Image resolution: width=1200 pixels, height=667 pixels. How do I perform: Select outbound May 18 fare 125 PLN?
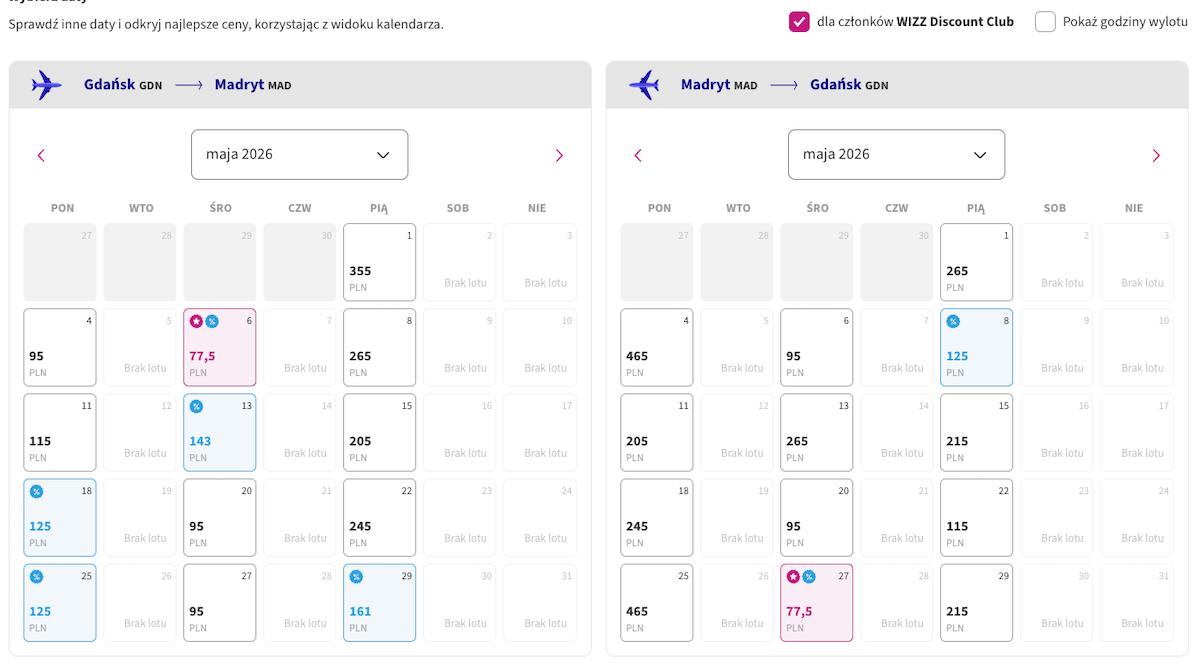pyautogui.click(x=60, y=517)
